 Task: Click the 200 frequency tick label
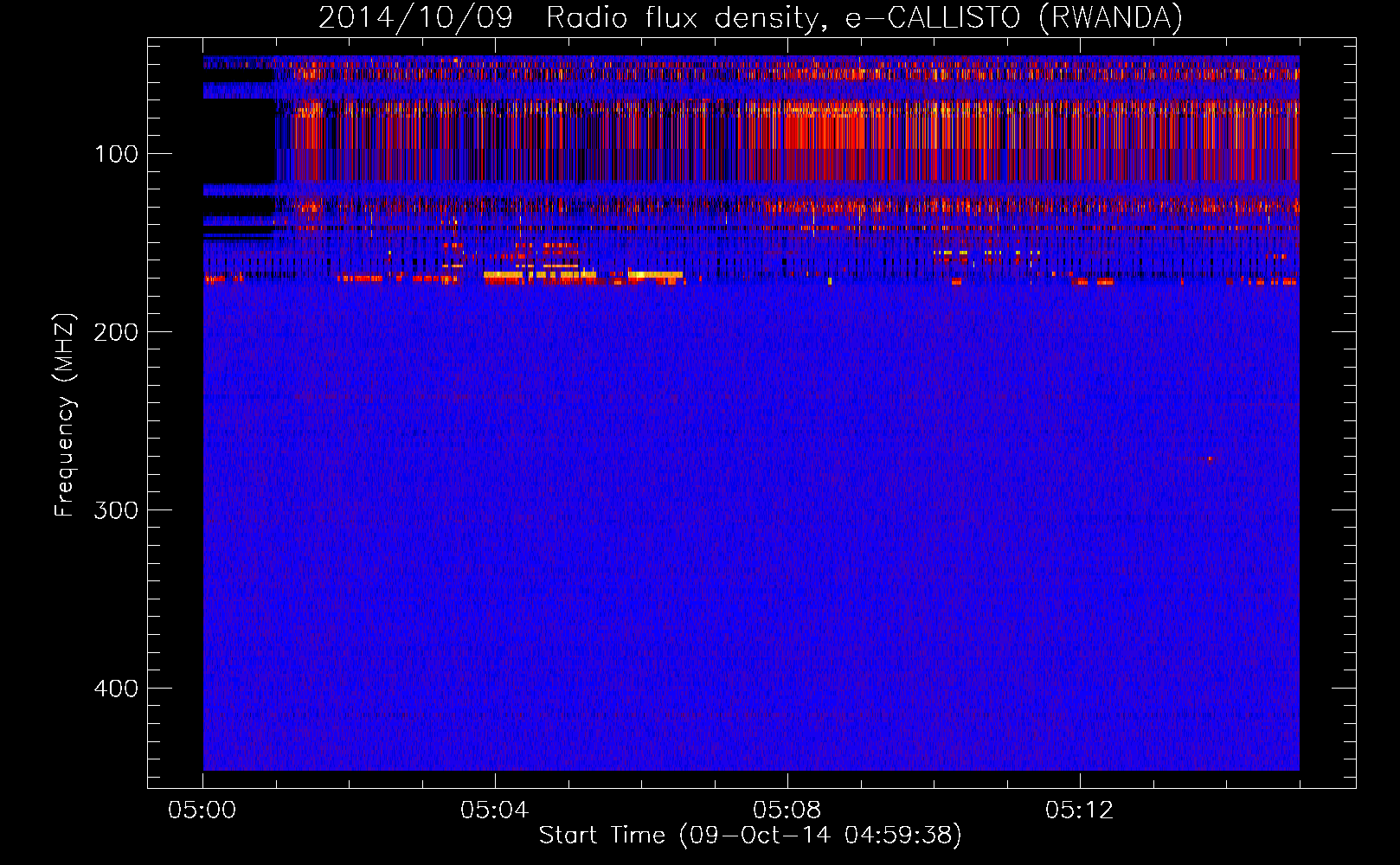point(117,332)
